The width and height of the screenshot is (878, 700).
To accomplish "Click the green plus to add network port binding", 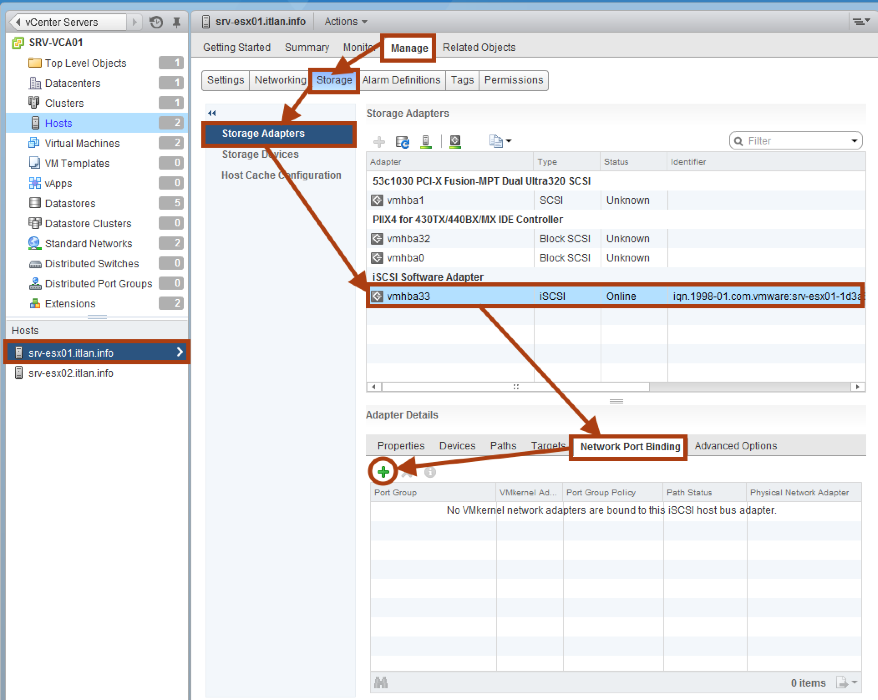I will (x=383, y=471).
